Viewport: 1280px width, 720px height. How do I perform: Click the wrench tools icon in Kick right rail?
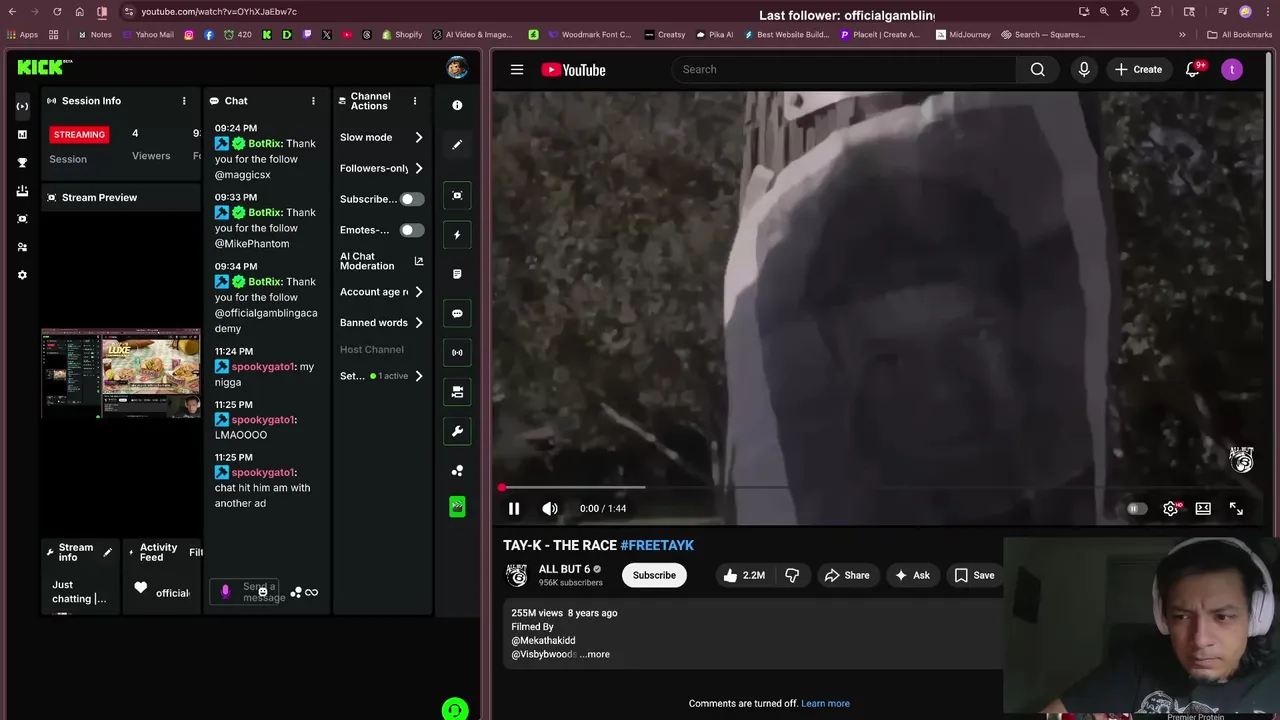(457, 431)
